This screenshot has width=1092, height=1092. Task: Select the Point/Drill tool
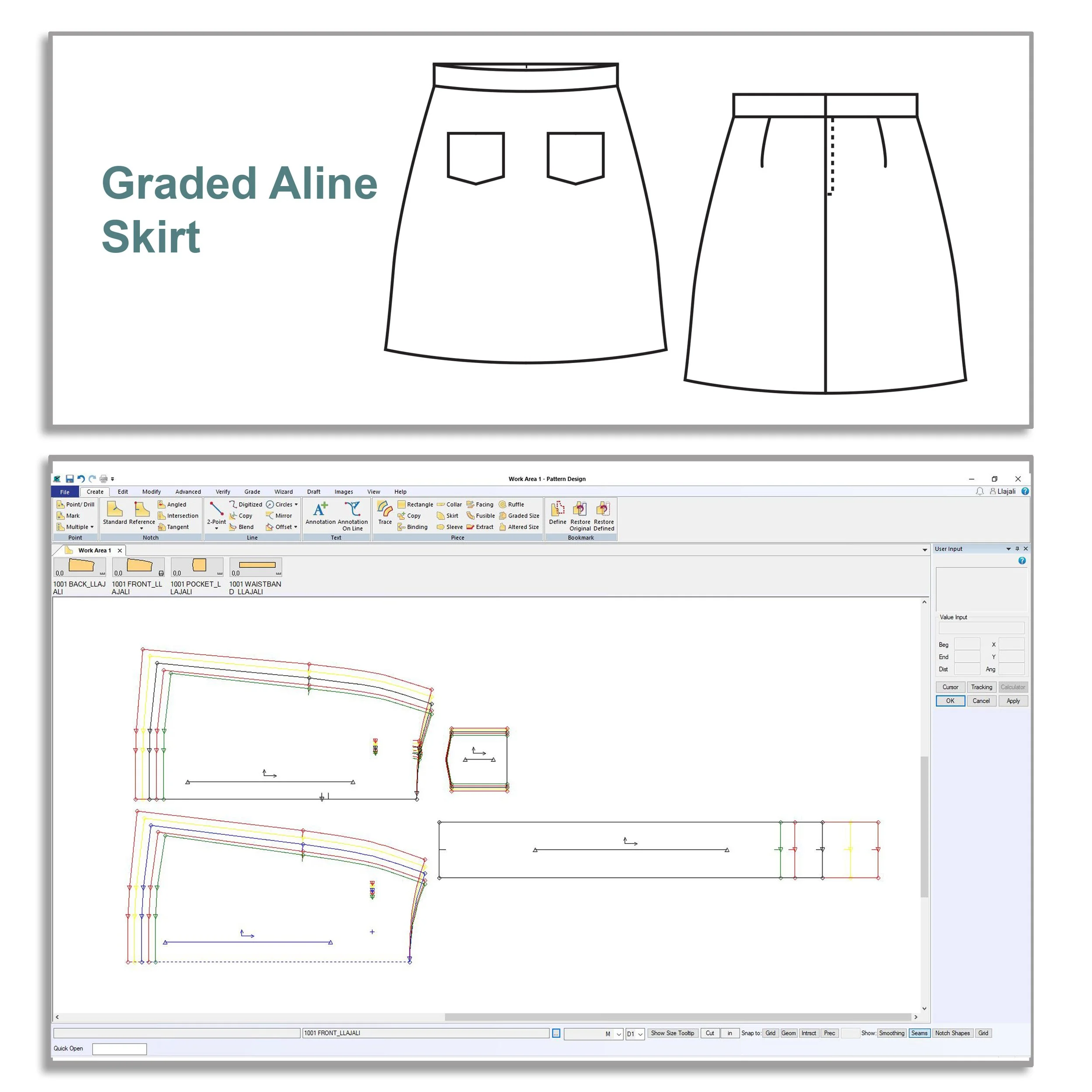(x=75, y=504)
